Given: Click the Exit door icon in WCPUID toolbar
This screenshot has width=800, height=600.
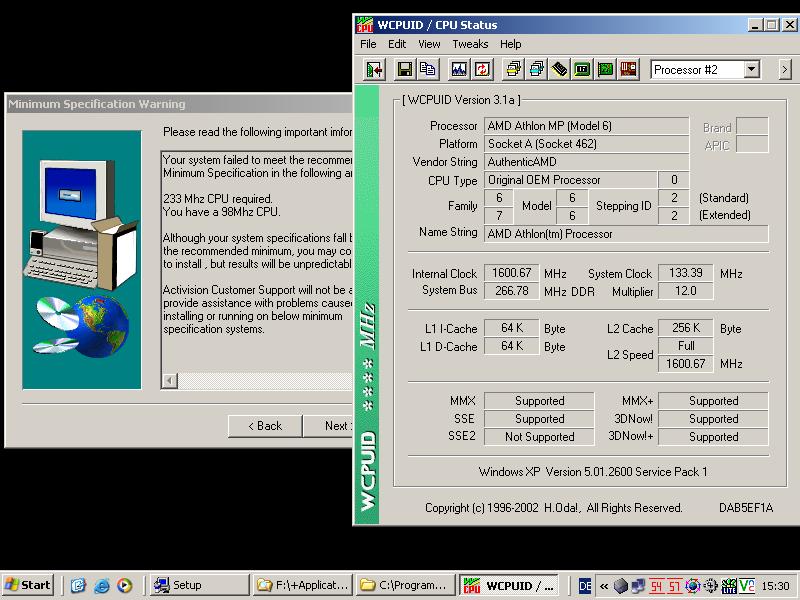Looking at the screenshot, I should pyautogui.click(x=375, y=69).
